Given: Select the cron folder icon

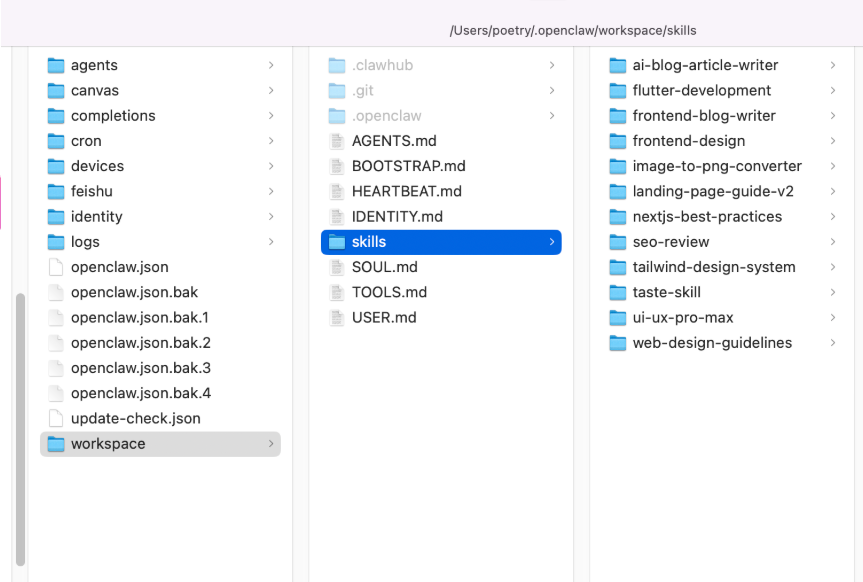Looking at the screenshot, I should click(x=56, y=142).
